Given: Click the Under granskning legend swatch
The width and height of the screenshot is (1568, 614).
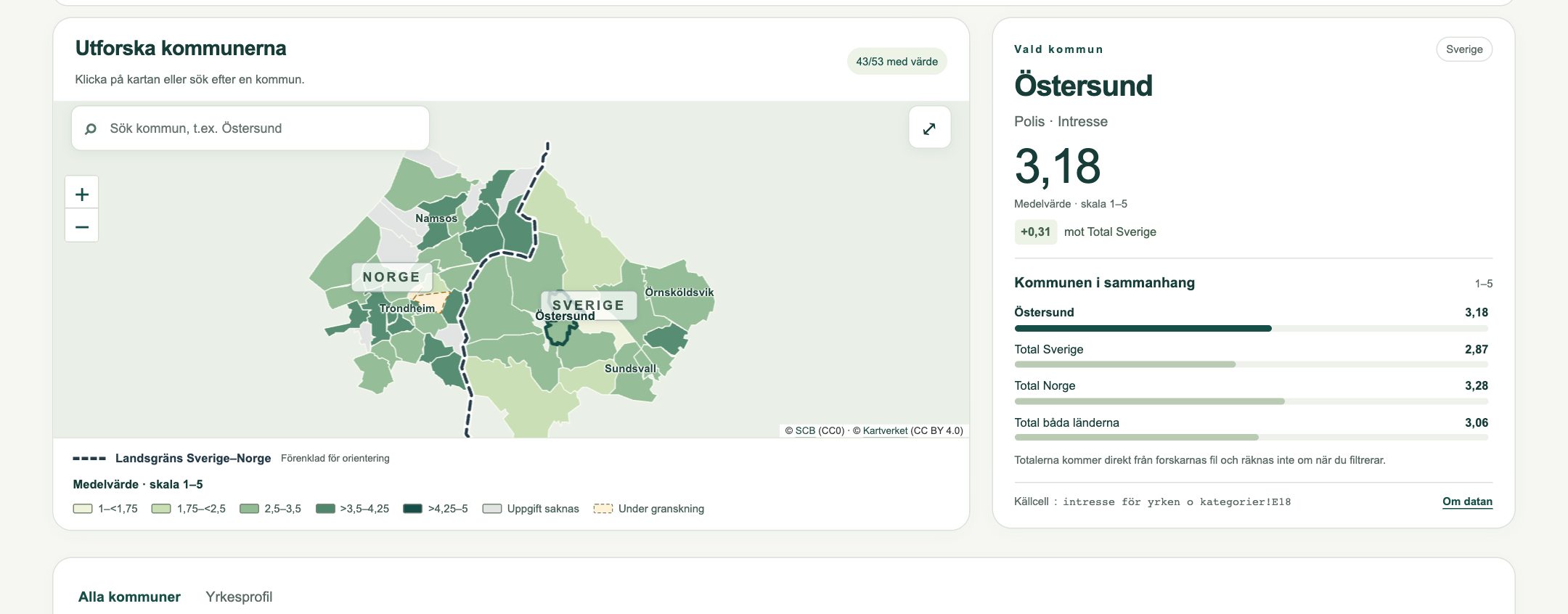Looking at the screenshot, I should point(603,509).
